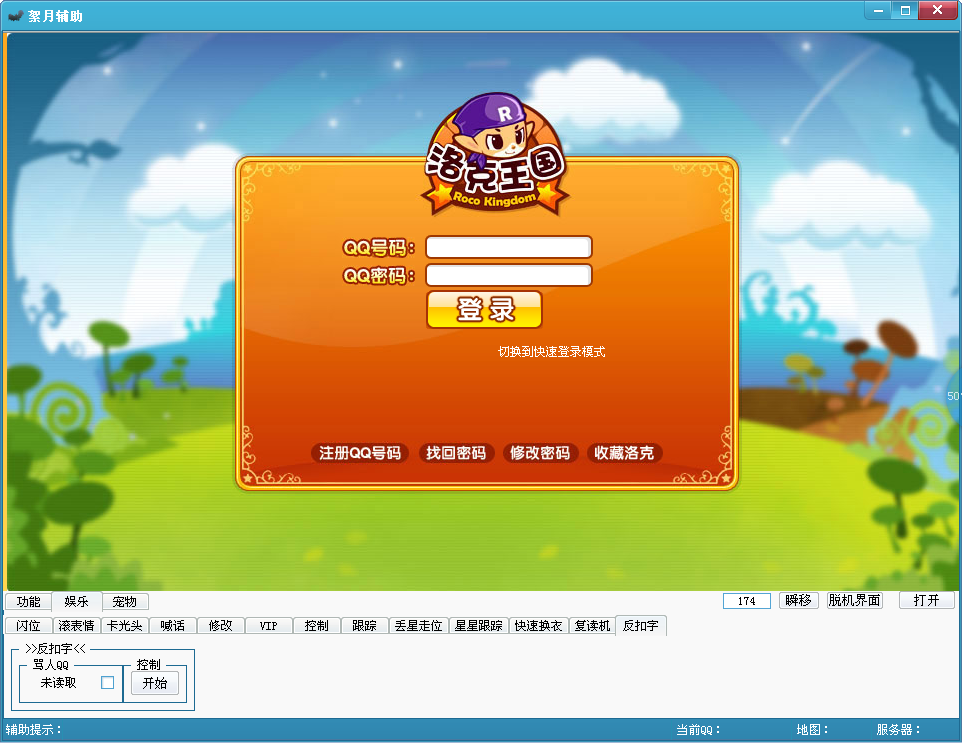Screen dimensions: 962x743
Task: Click the QQ号码 label text
Action: [379, 248]
